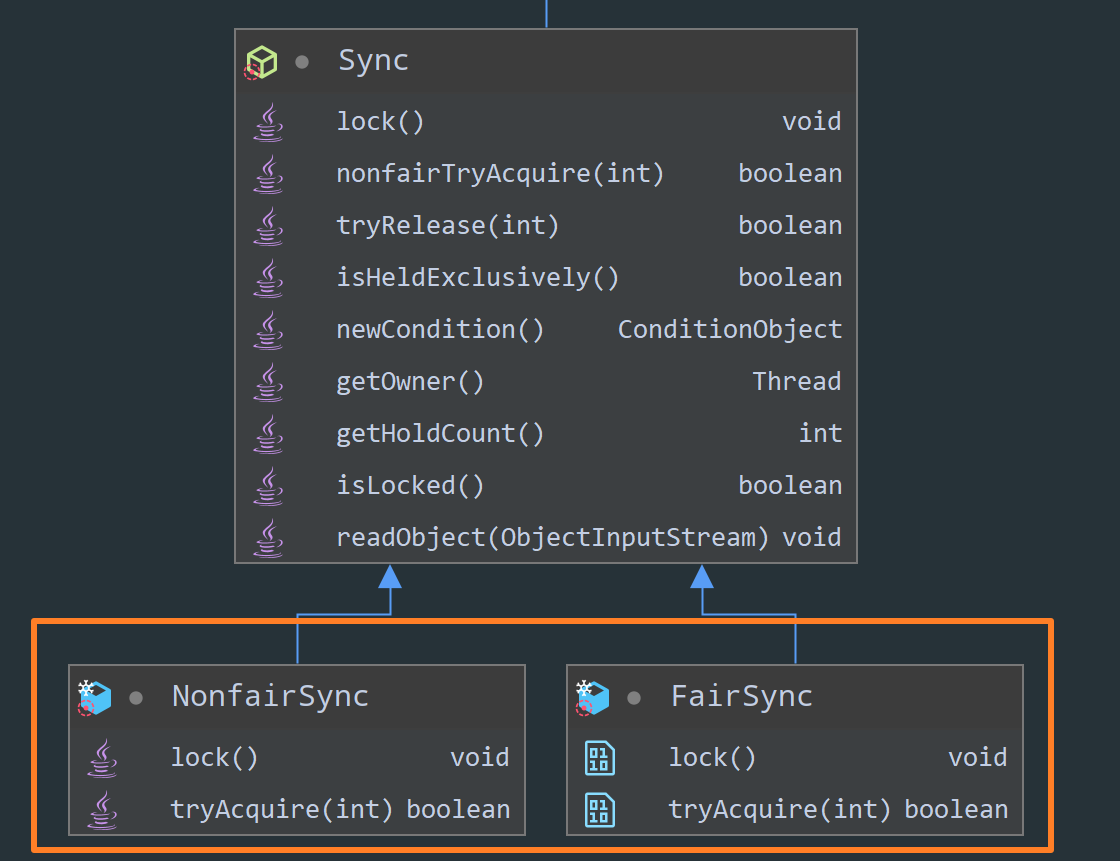The width and height of the screenshot is (1120, 861).
Task: Click the Java icon beside readObject method
Action: tap(269, 538)
